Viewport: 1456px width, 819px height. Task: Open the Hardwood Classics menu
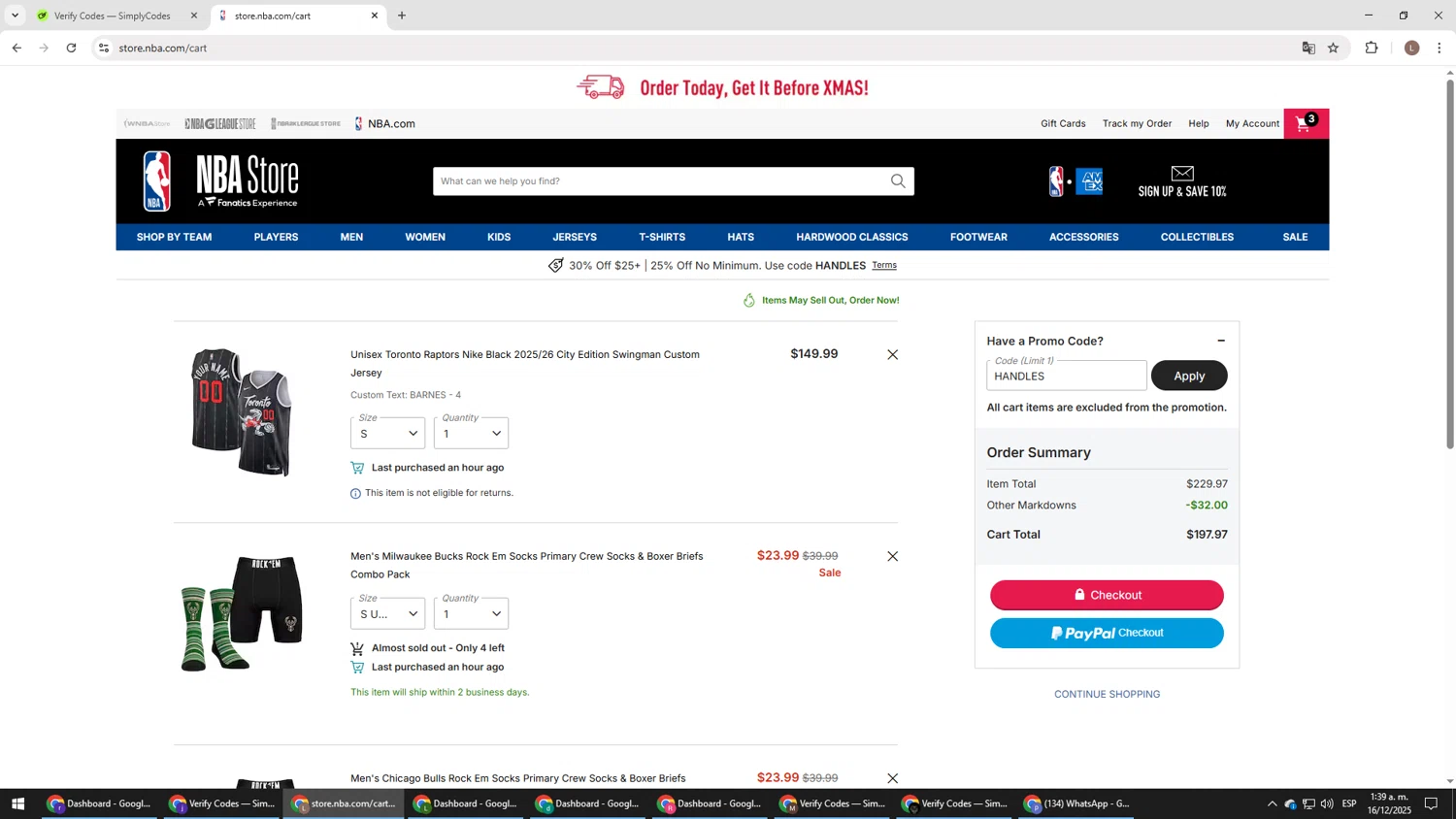(852, 237)
